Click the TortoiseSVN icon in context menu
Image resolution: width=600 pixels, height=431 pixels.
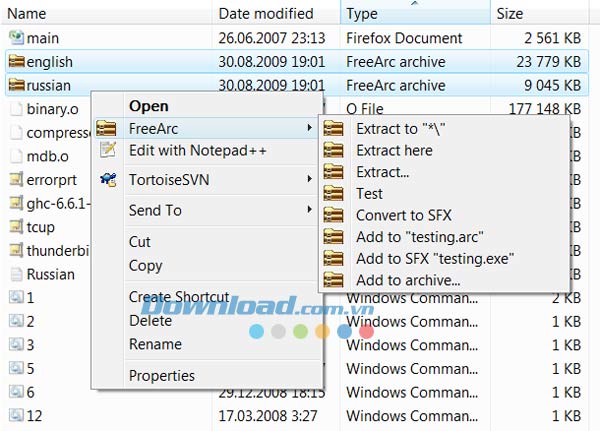[108, 180]
